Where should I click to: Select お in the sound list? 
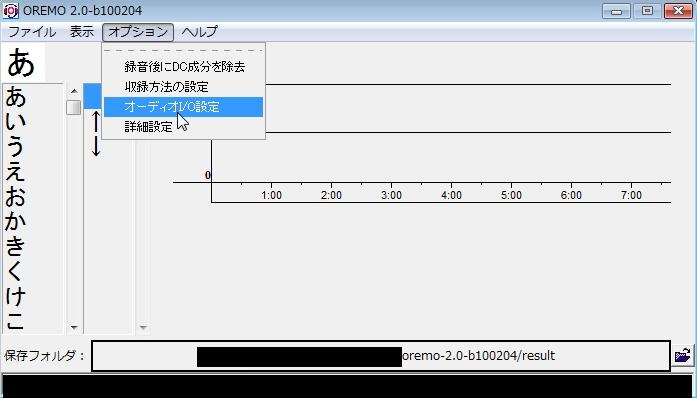point(16,196)
